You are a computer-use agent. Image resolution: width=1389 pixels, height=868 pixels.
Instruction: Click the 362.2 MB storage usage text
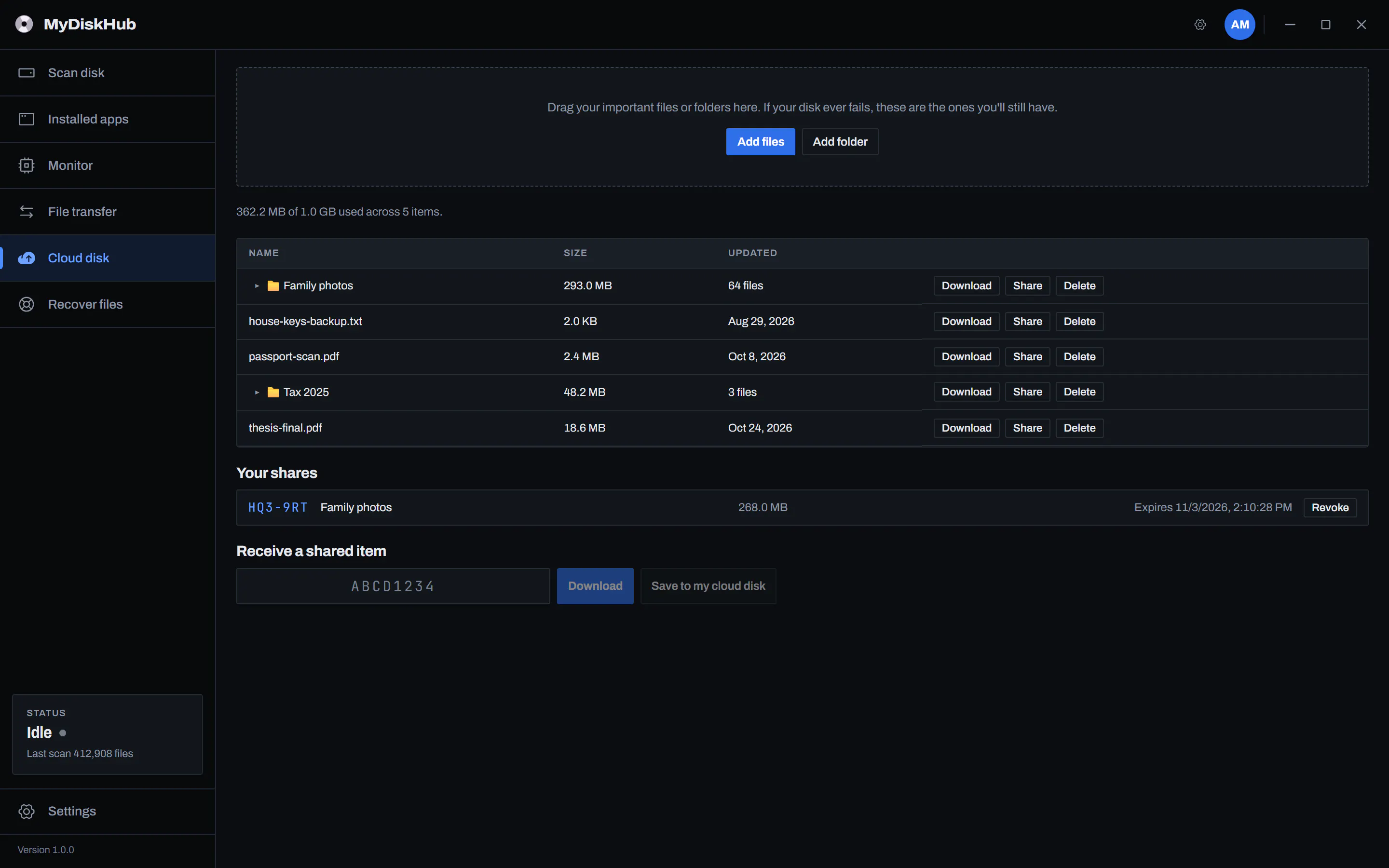point(339,212)
